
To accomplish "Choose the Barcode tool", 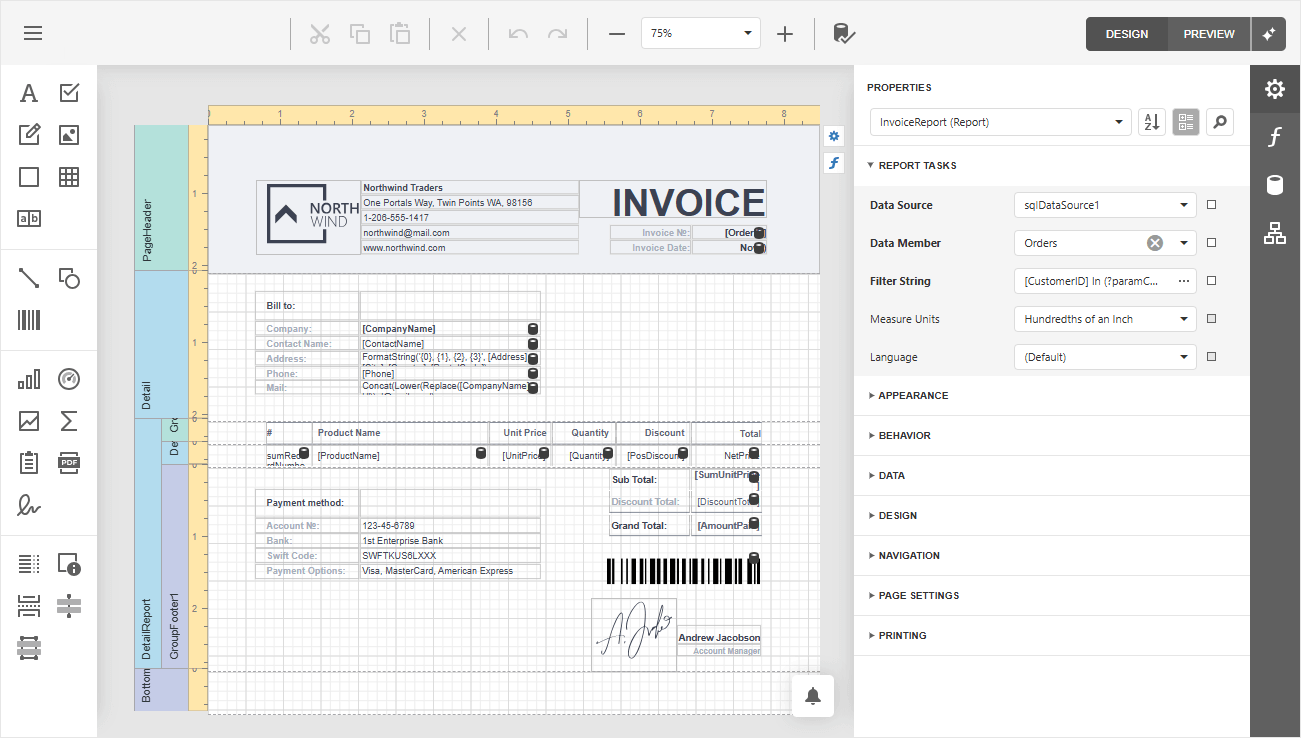I will pyautogui.click(x=28, y=319).
